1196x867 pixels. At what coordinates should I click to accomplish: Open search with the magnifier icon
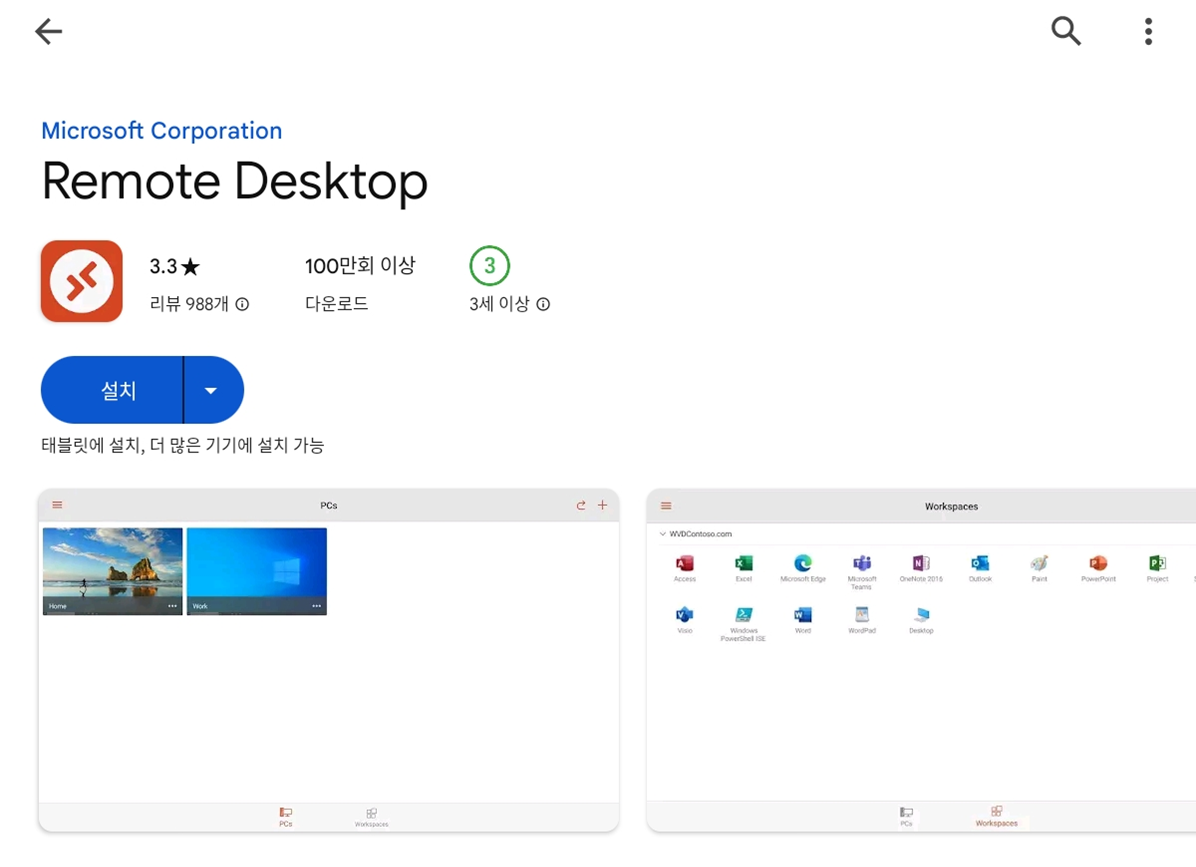tap(1066, 31)
